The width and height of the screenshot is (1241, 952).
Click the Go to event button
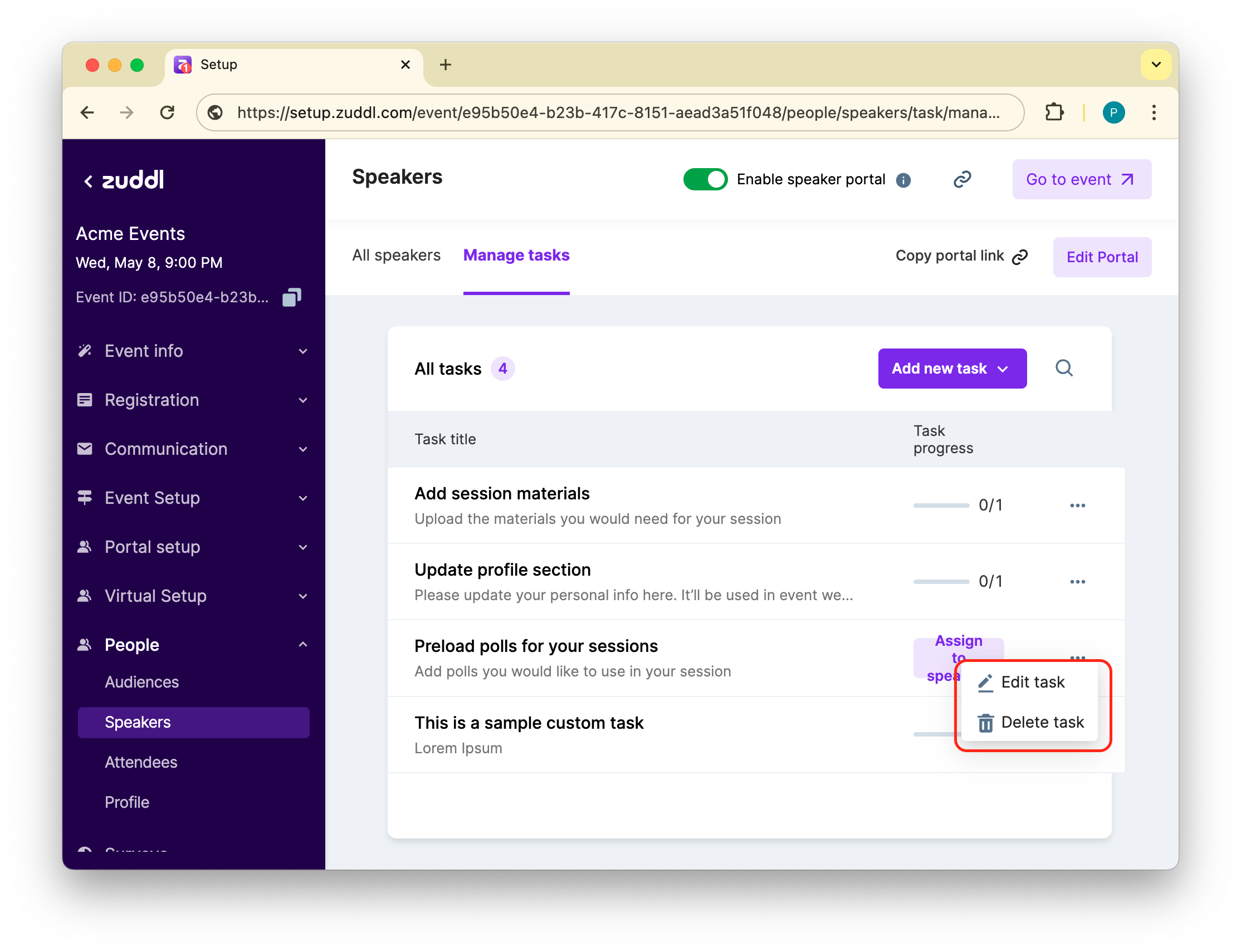pos(1081,180)
